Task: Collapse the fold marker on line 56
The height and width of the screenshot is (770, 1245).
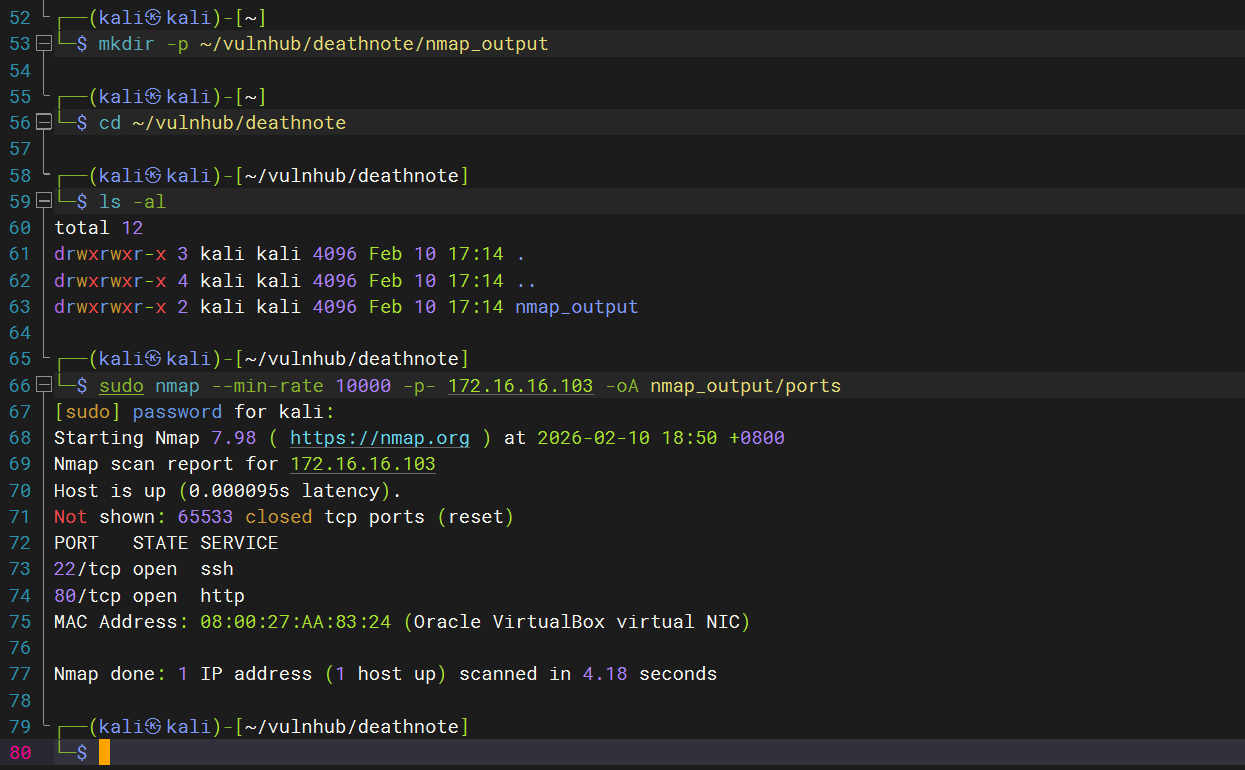Action: tap(43, 123)
